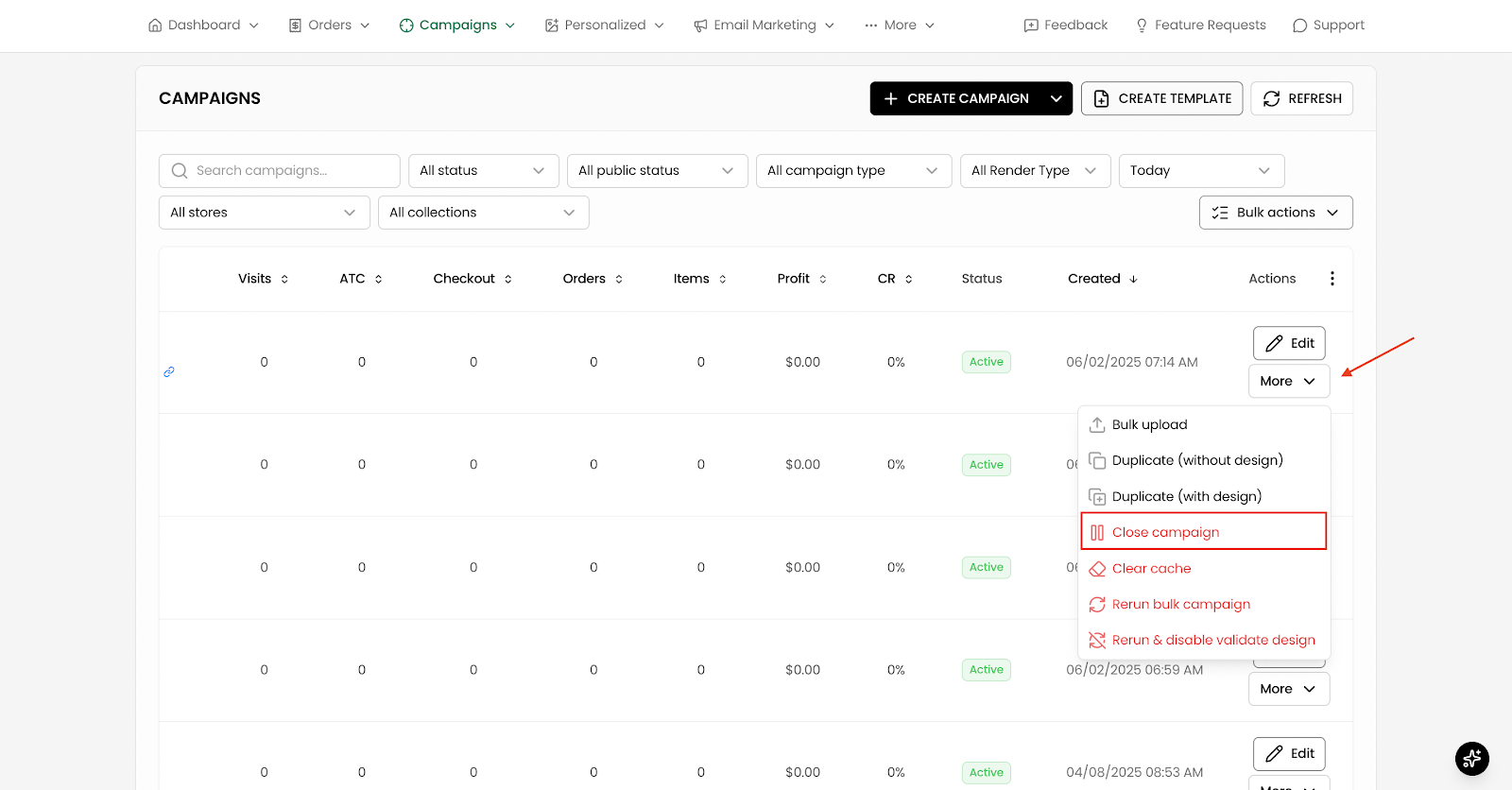Open Email Marketing navigation menu
Screen dimensions: 1512x790
[764, 26]
